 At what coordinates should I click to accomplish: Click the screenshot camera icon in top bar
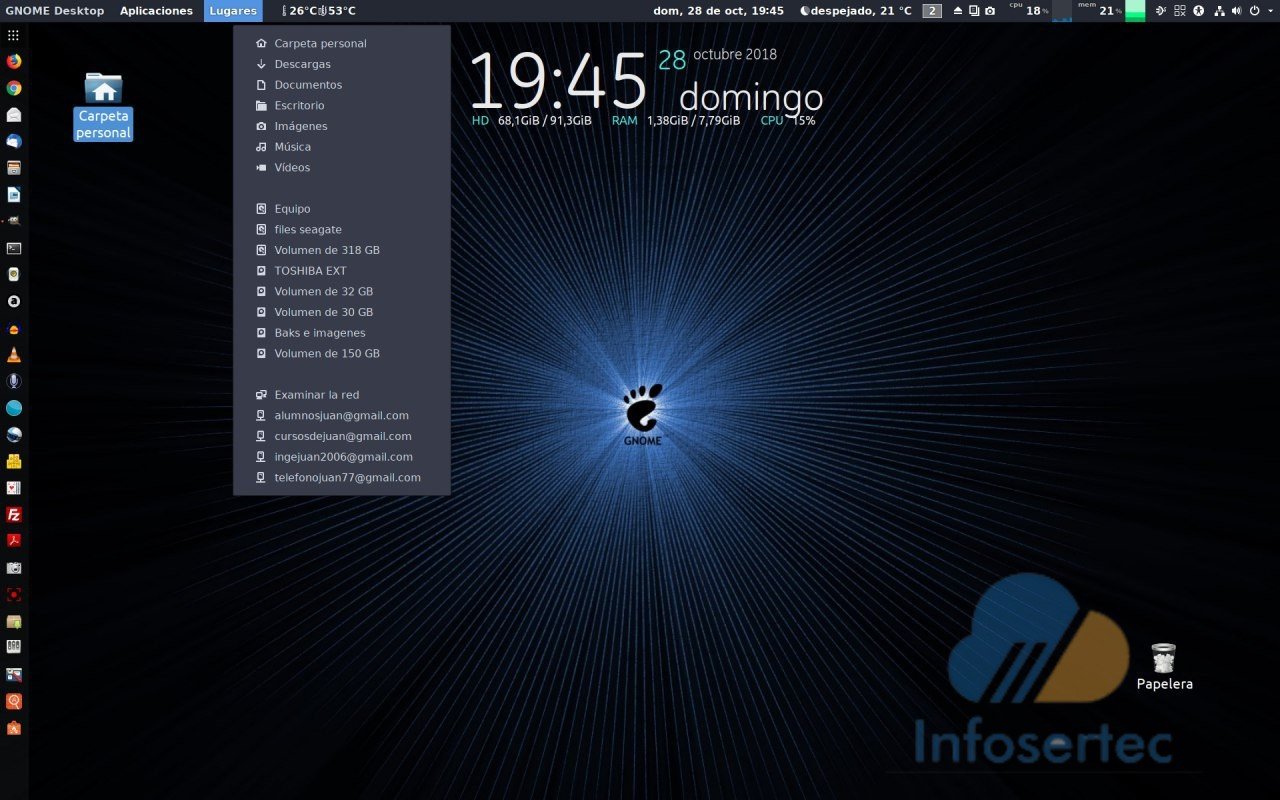click(x=990, y=11)
